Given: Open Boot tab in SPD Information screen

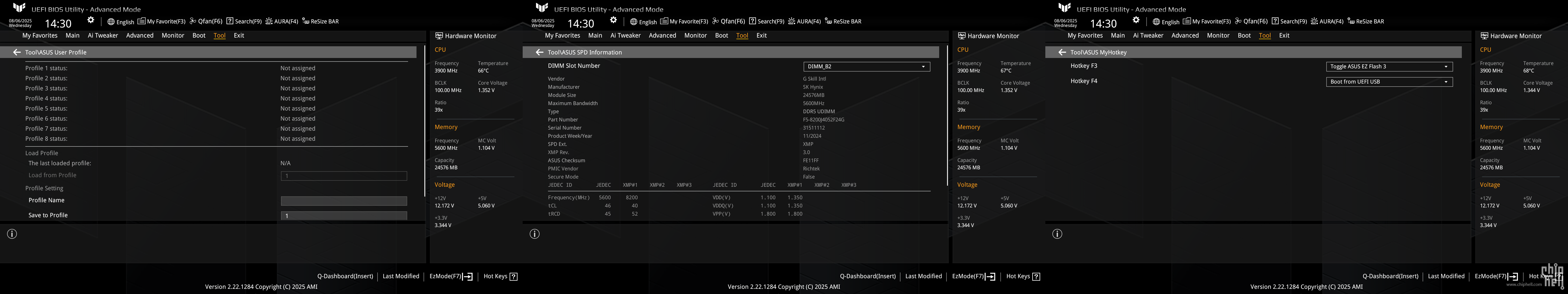Looking at the screenshot, I should (721, 35).
